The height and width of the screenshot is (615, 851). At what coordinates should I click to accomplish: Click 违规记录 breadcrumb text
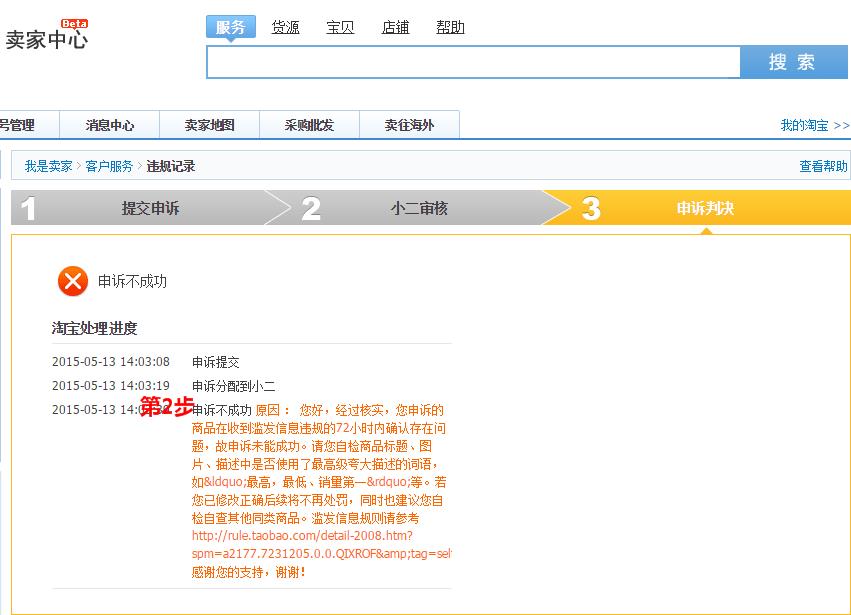[x=171, y=166]
